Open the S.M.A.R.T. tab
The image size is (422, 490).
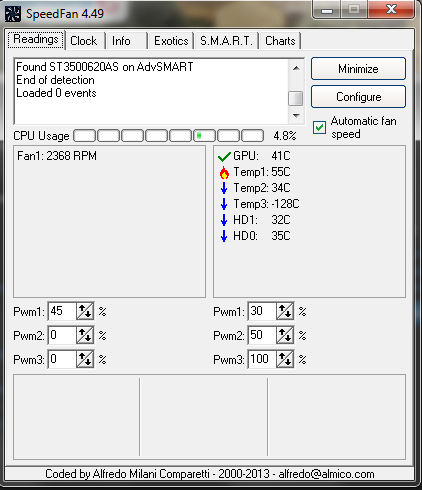click(226, 41)
